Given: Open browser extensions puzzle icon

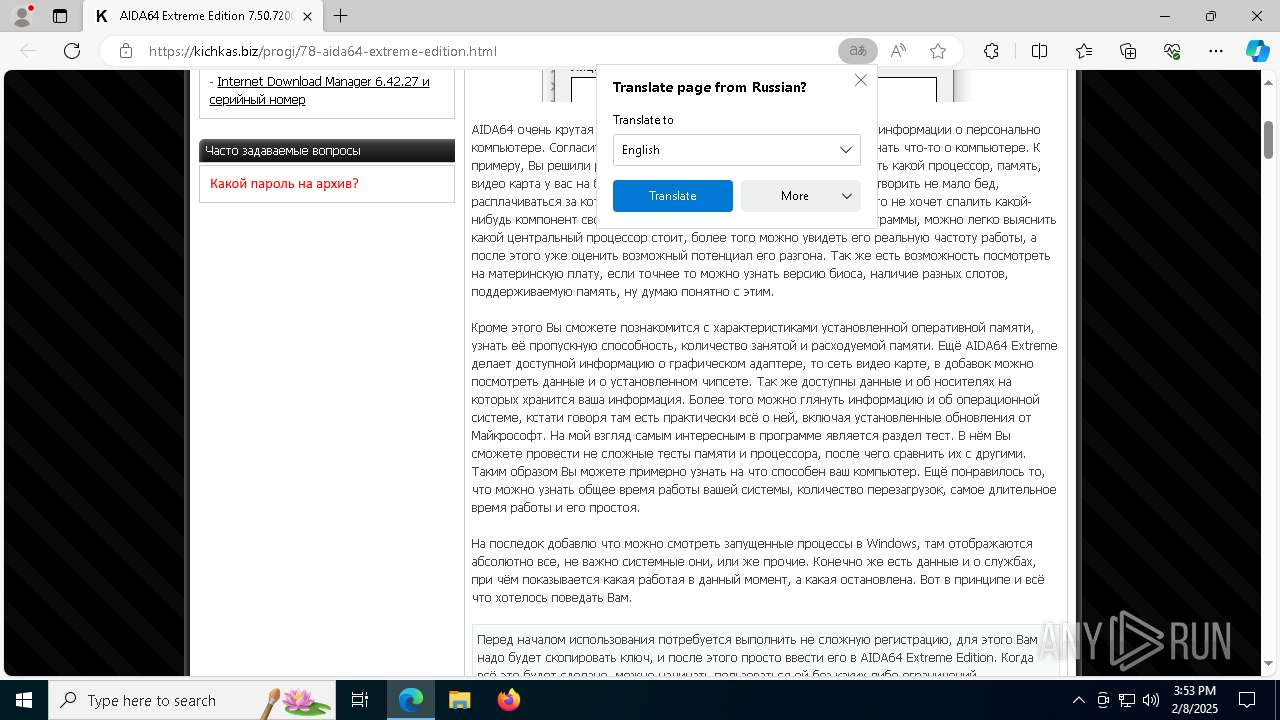Looking at the screenshot, I should pyautogui.click(x=991, y=51).
